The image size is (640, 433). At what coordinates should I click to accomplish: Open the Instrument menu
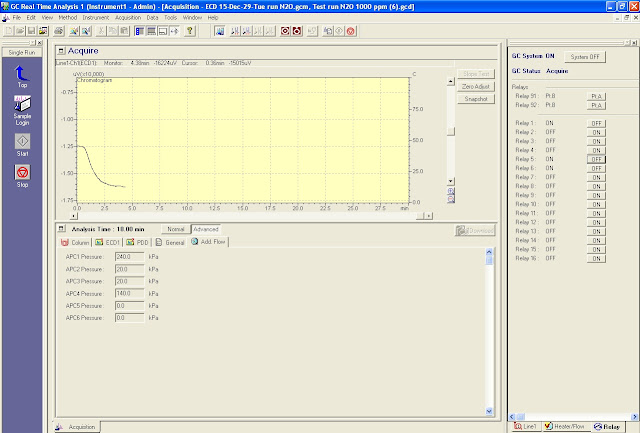pyautogui.click(x=96, y=18)
